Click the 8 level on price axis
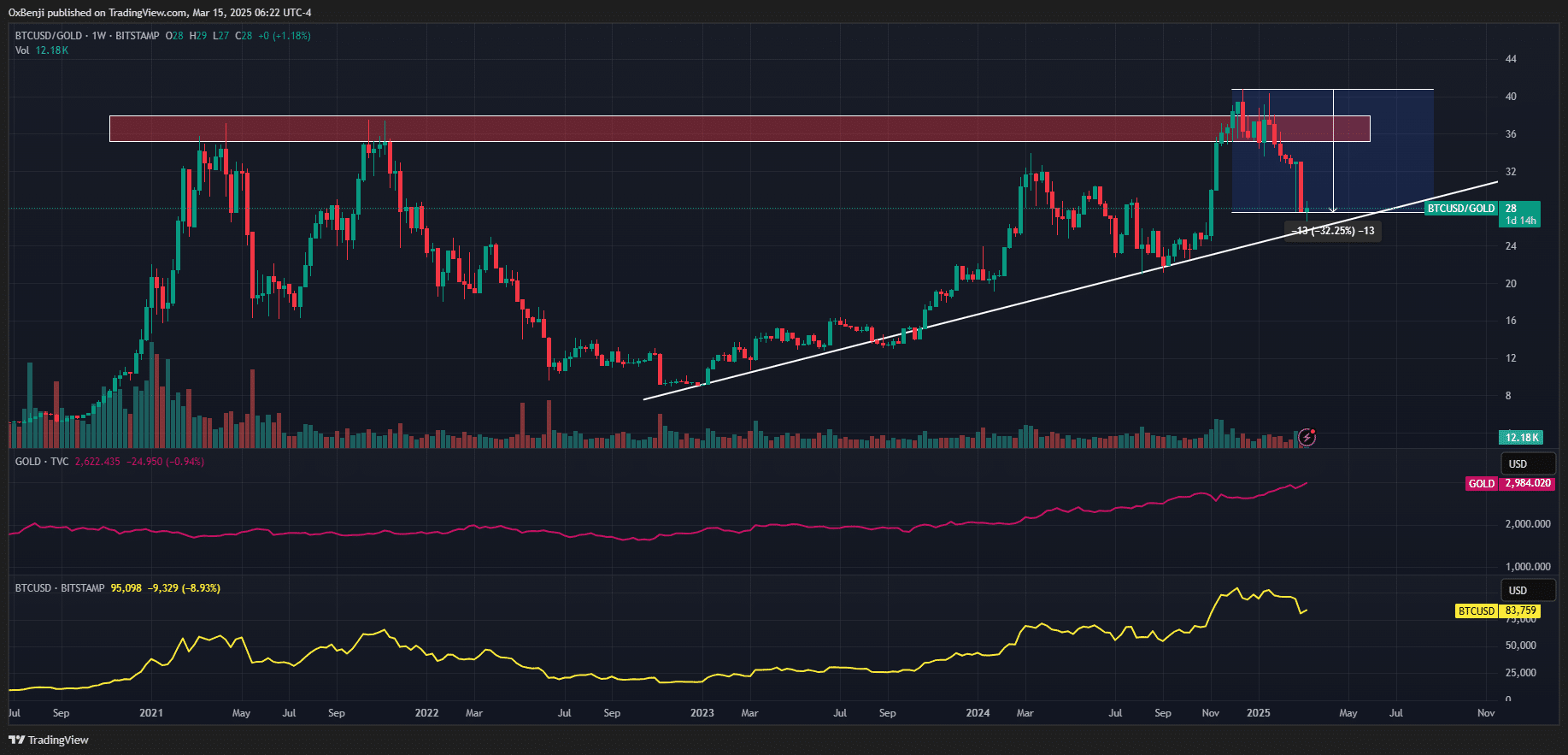1568x755 pixels. [x=1508, y=396]
